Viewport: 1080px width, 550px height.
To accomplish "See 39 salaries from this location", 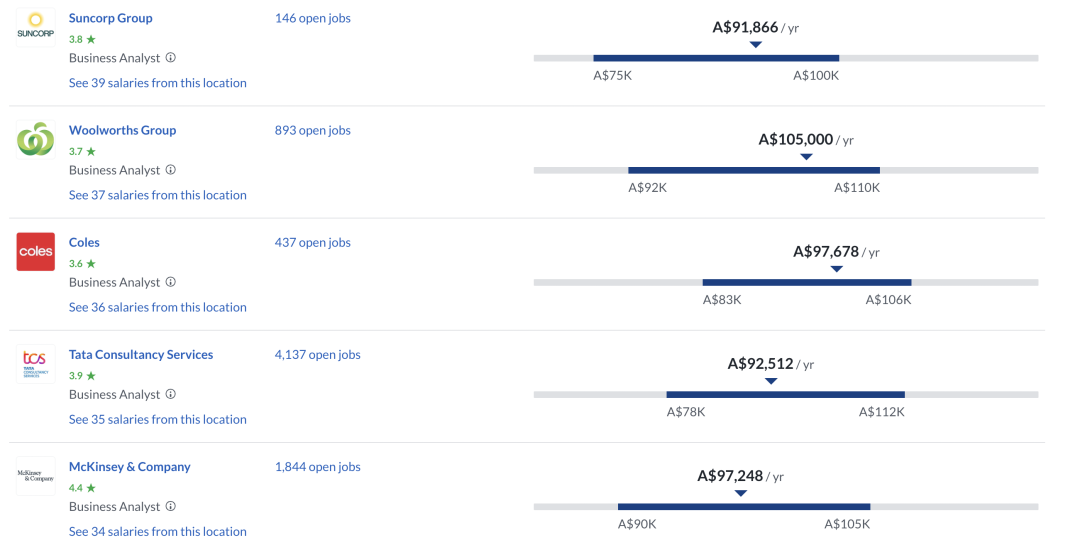I will click(x=157, y=83).
